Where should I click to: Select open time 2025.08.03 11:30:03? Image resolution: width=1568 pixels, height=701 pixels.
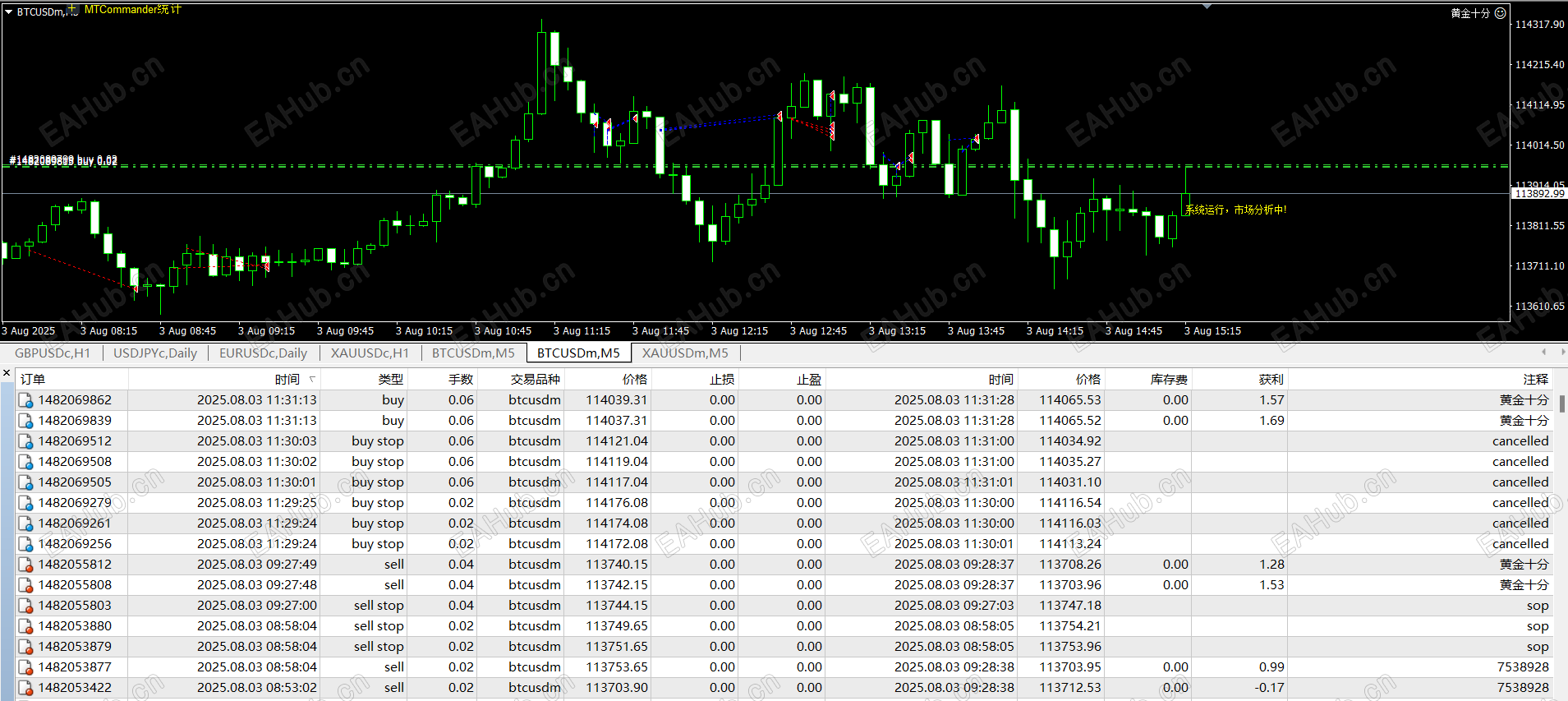tap(257, 441)
